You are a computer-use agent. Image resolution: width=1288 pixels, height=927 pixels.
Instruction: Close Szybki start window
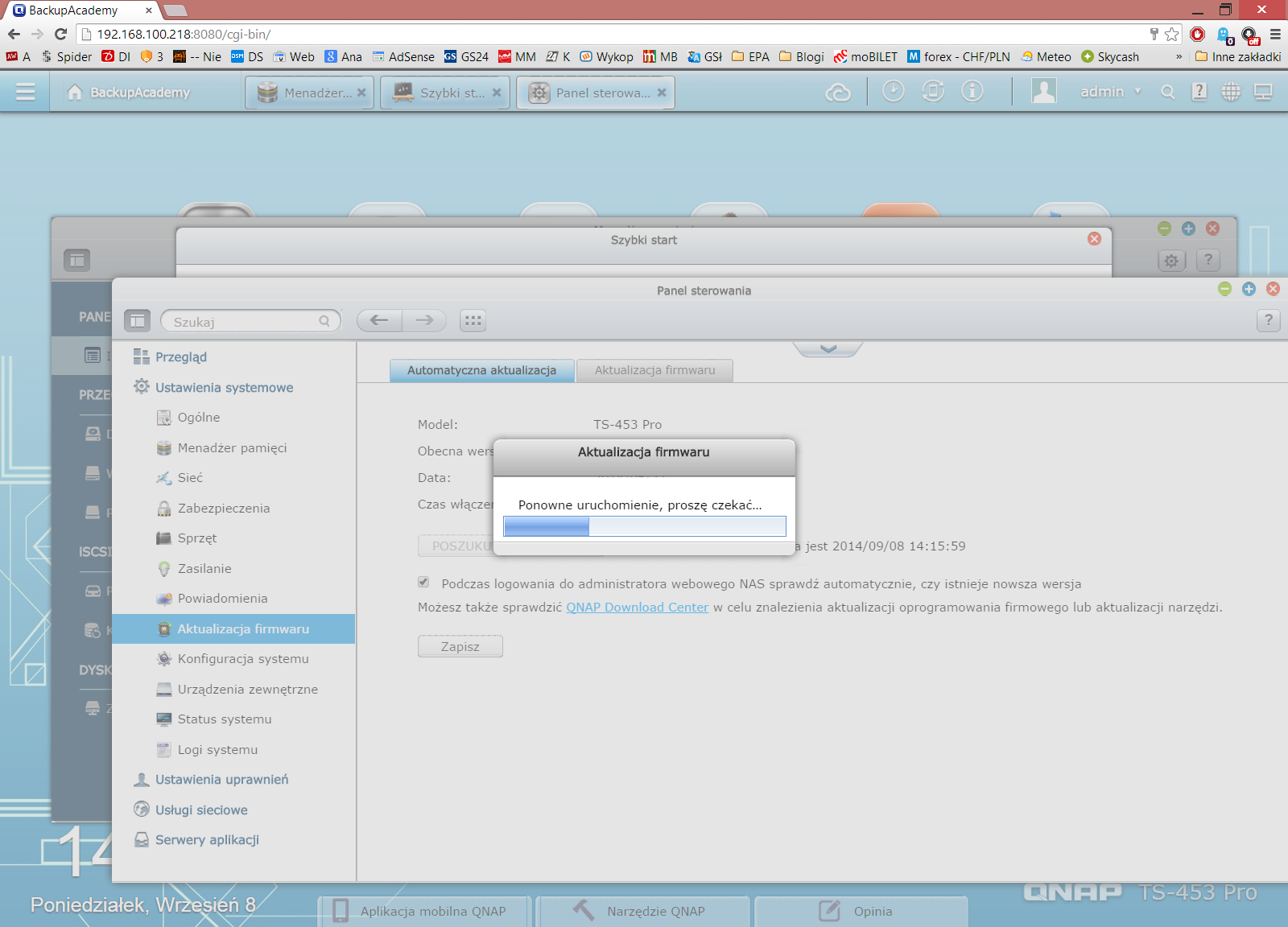pyautogui.click(x=1094, y=239)
